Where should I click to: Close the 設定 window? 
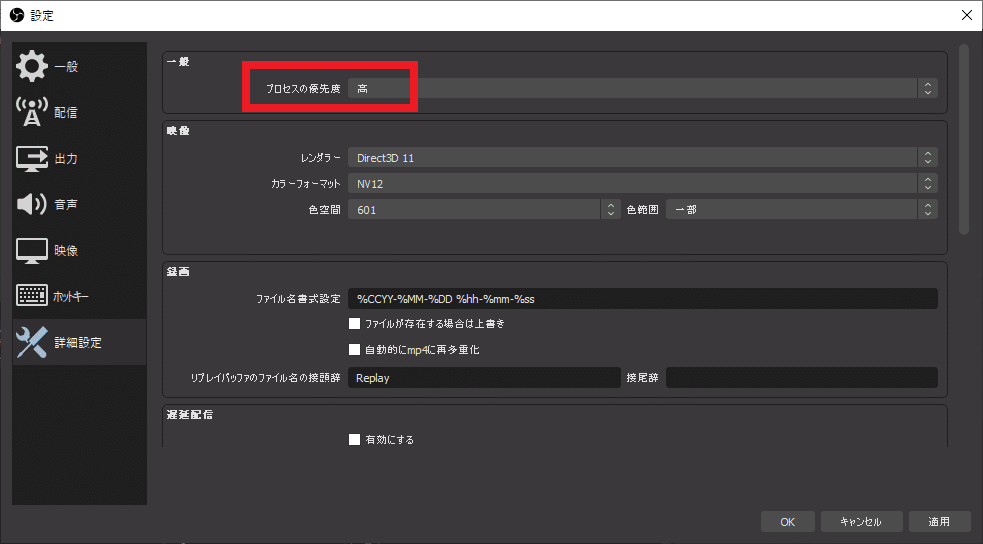coord(967,15)
